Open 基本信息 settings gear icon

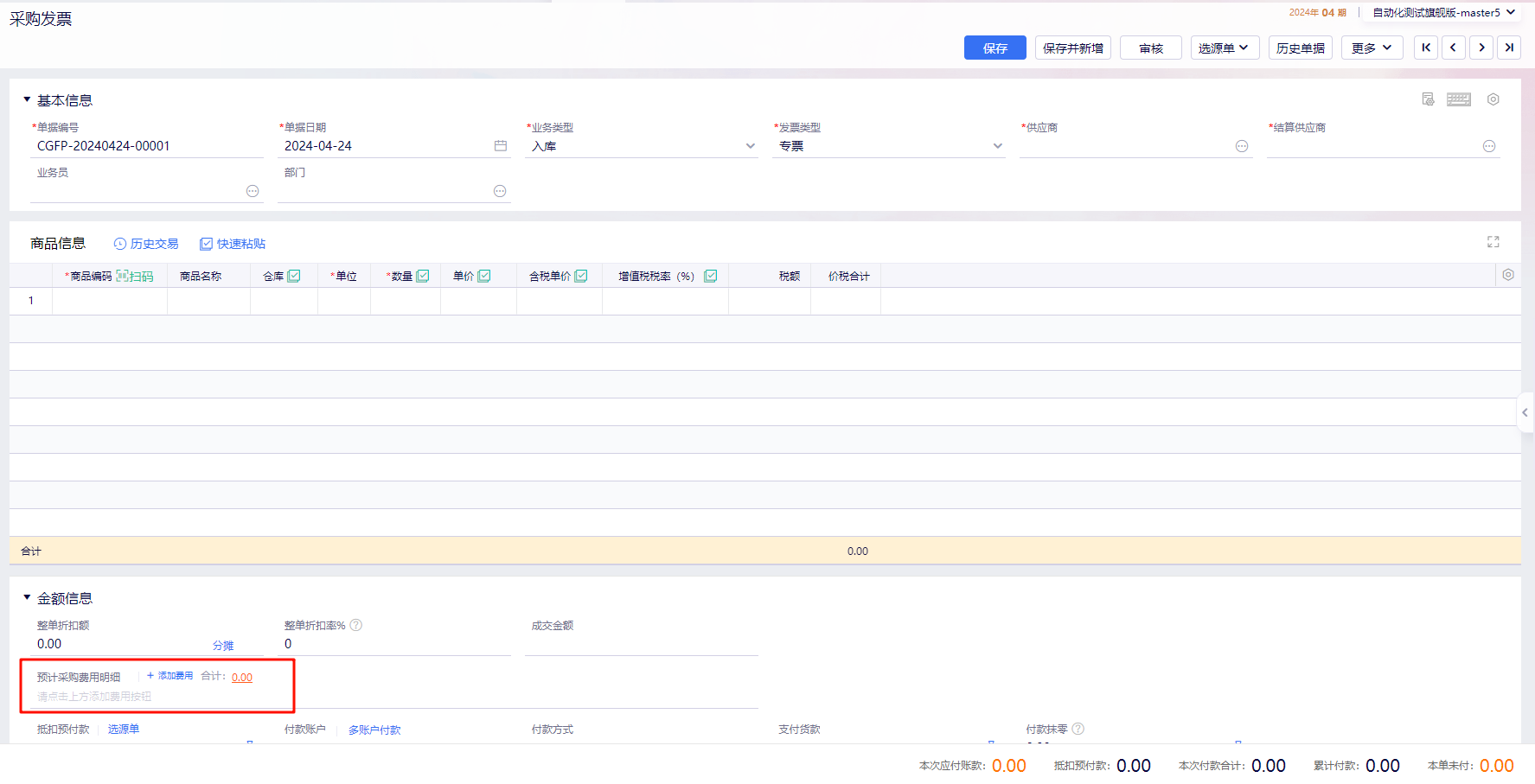(x=1493, y=99)
